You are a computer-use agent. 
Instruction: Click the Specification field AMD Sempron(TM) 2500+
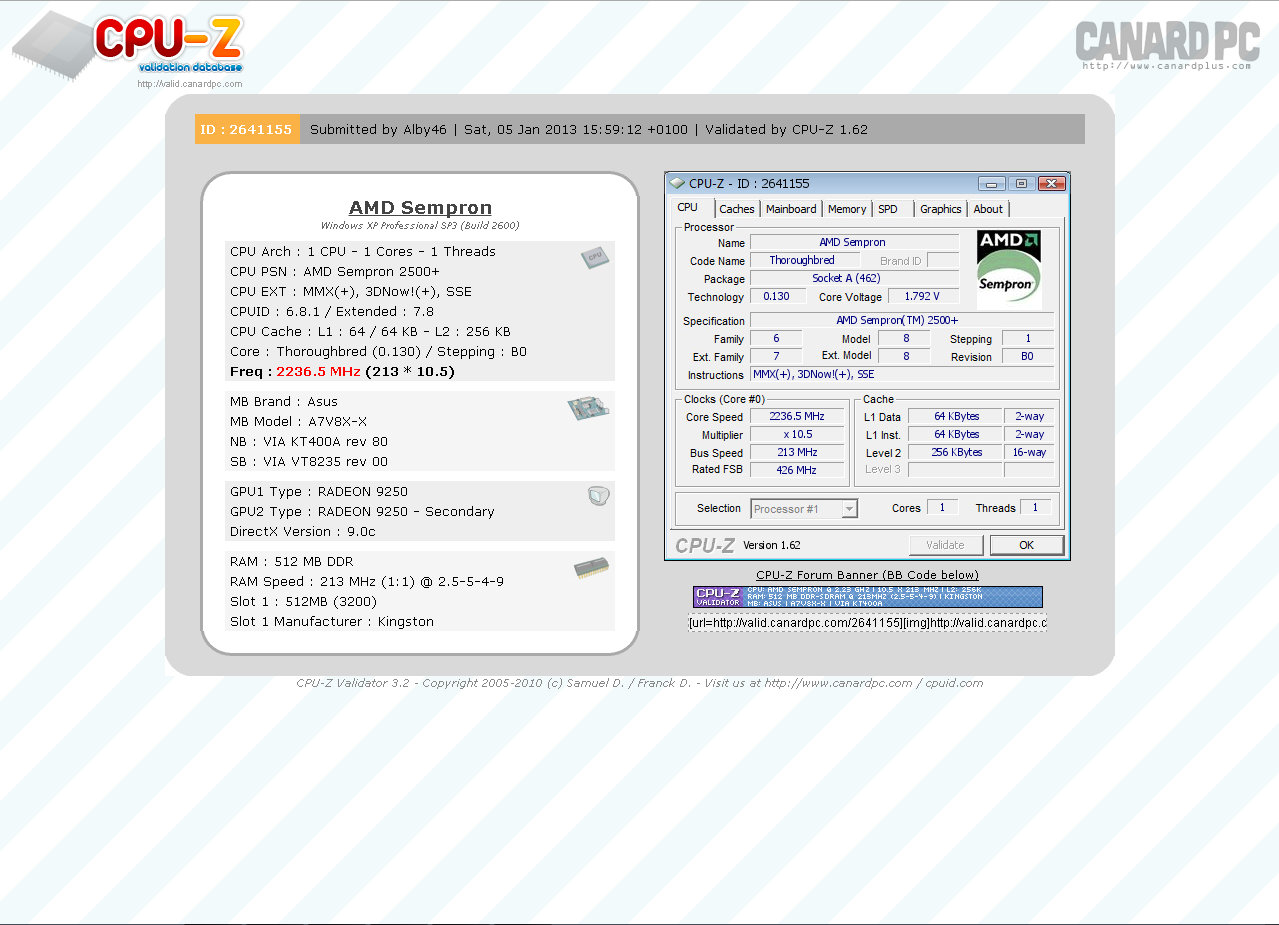[901, 320]
